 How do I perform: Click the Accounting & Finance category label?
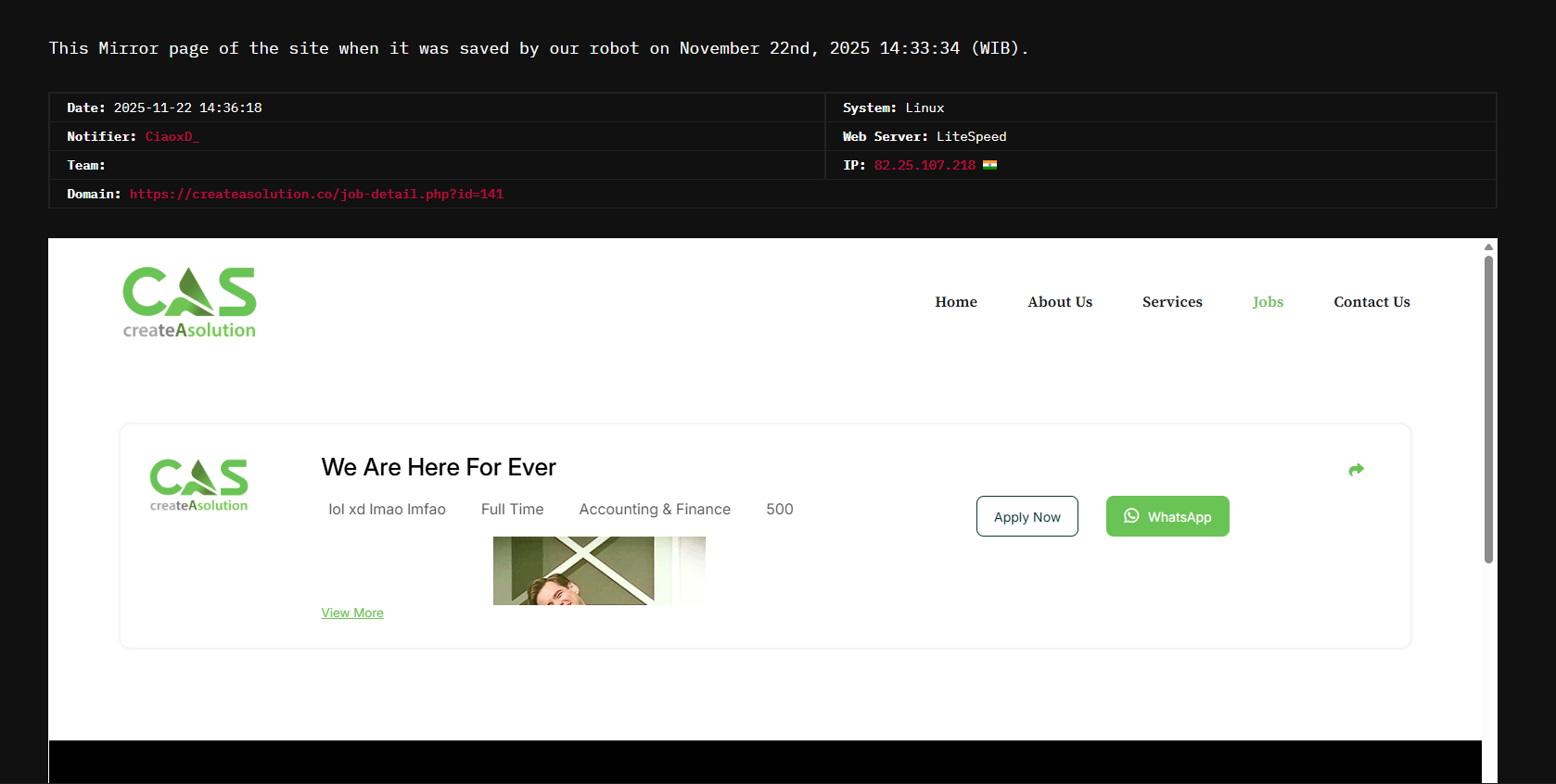click(x=655, y=509)
